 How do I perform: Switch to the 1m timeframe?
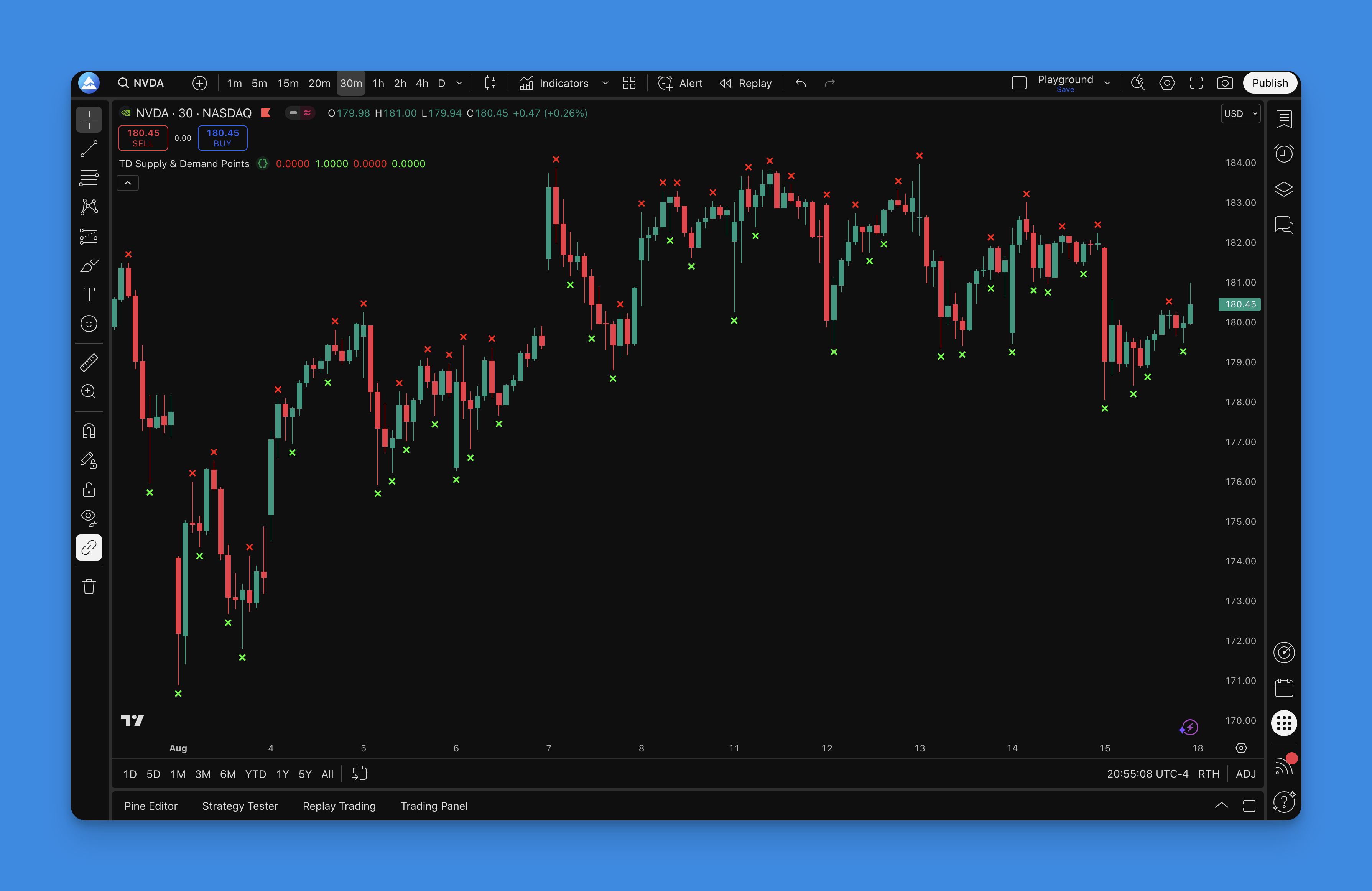click(234, 83)
